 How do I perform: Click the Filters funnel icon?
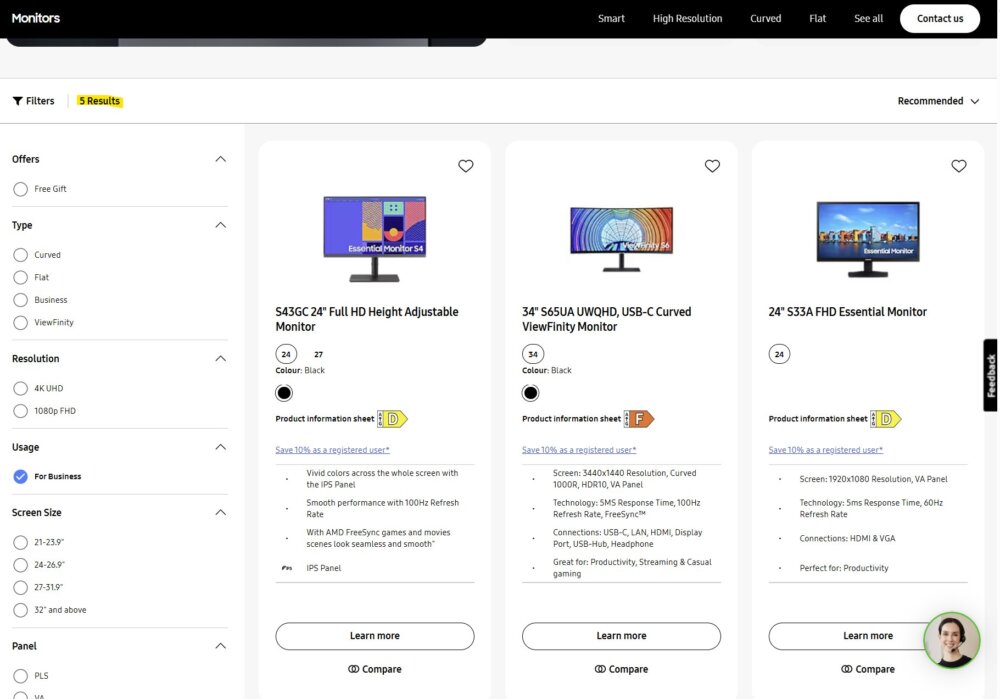(x=18, y=101)
